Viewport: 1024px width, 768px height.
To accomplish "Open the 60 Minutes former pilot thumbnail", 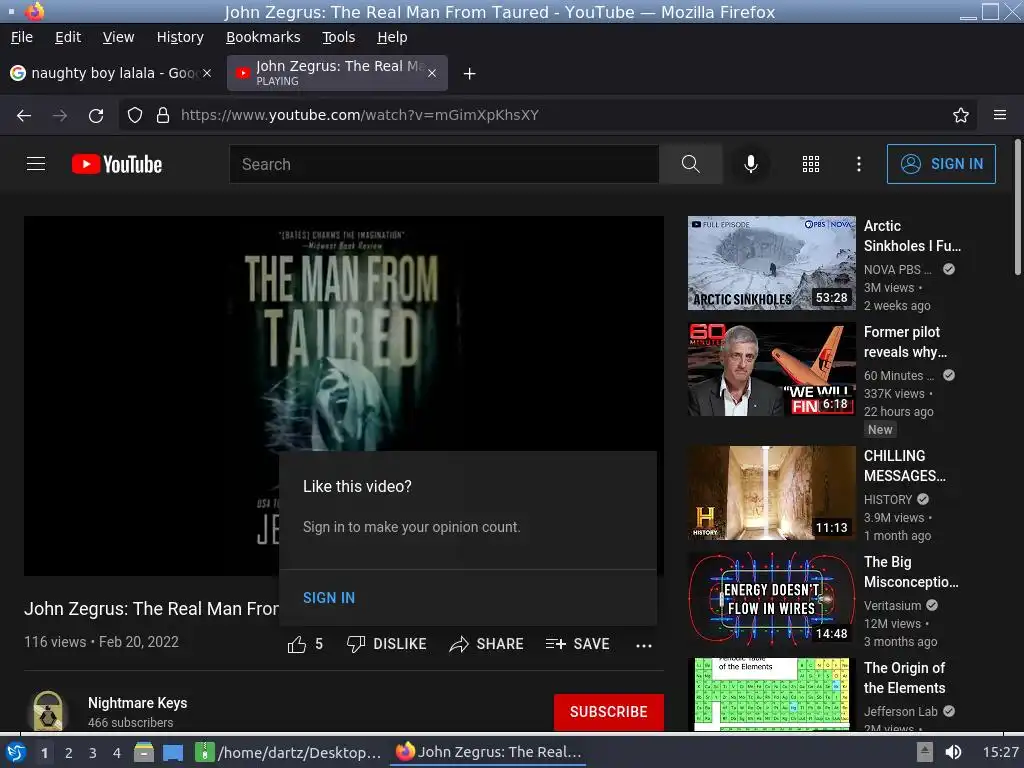I will click(771, 369).
